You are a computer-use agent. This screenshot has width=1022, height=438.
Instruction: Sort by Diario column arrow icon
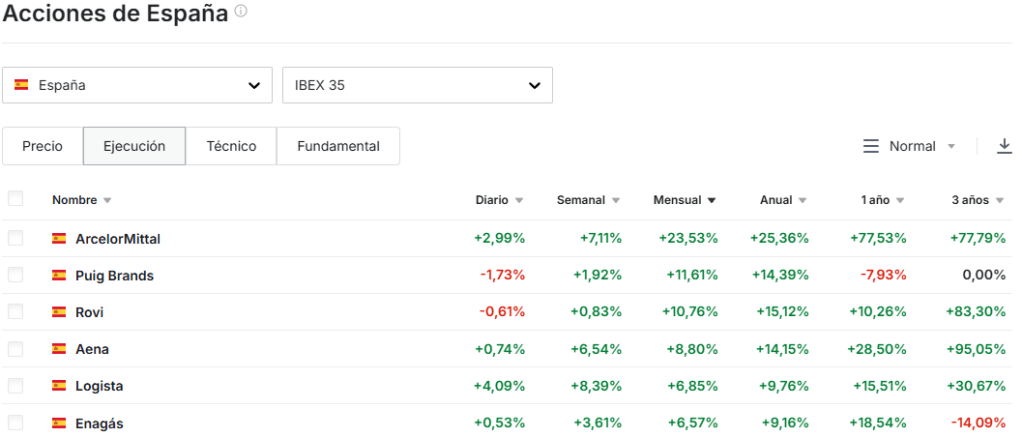pyautogui.click(x=519, y=201)
